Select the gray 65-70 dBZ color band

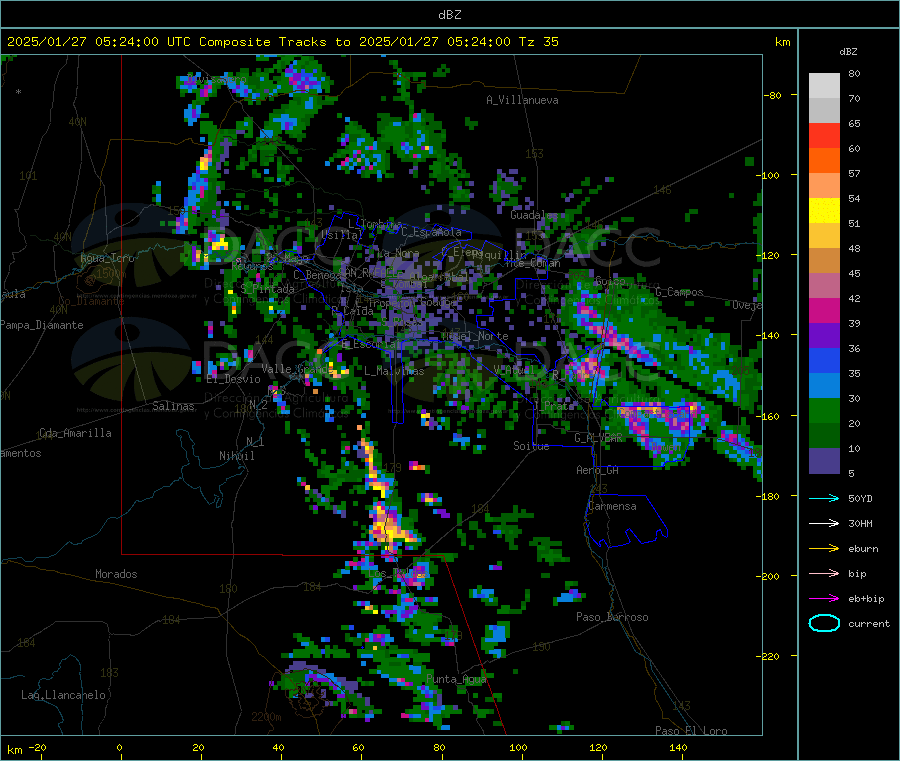click(824, 111)
